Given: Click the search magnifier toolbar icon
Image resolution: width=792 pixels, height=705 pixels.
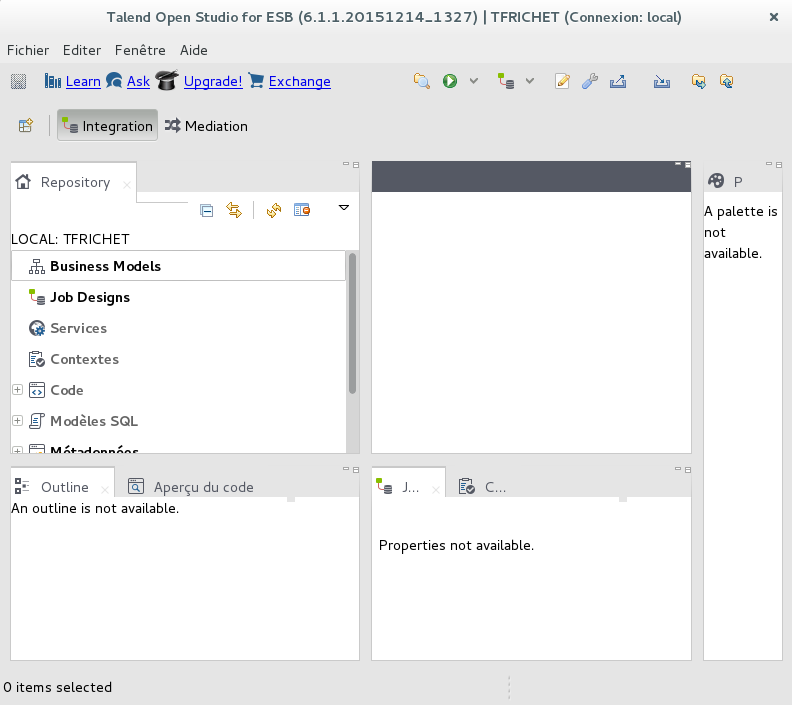Looking at the screenshot, I should 421,81.
